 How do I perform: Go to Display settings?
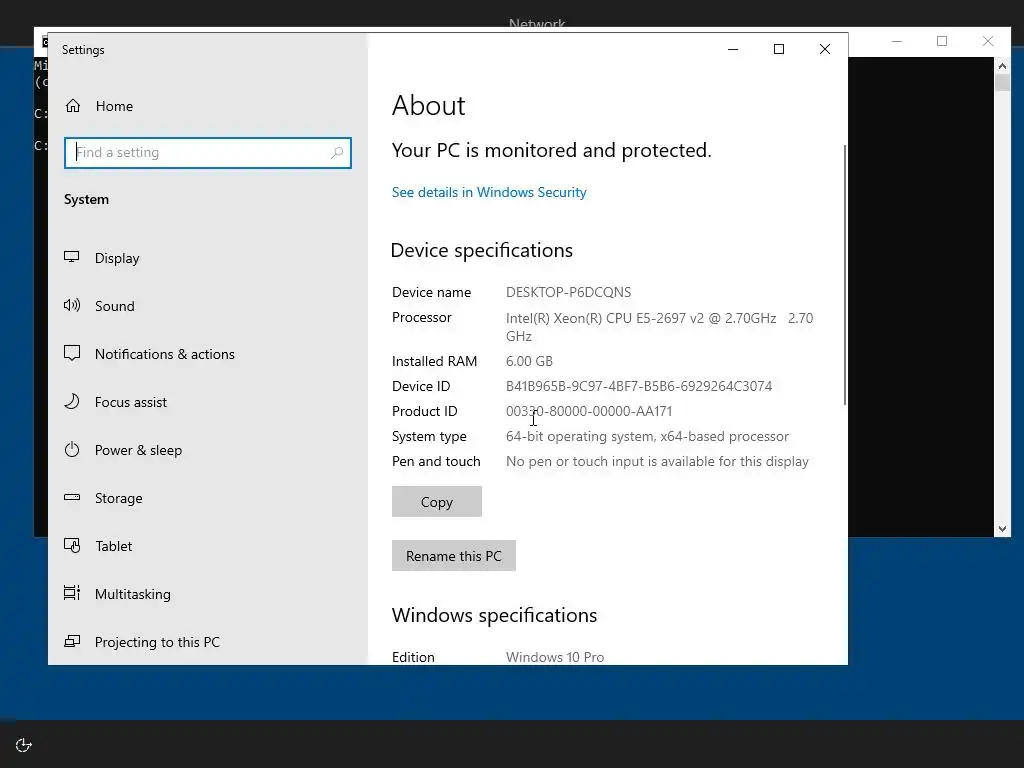[117, 258]
